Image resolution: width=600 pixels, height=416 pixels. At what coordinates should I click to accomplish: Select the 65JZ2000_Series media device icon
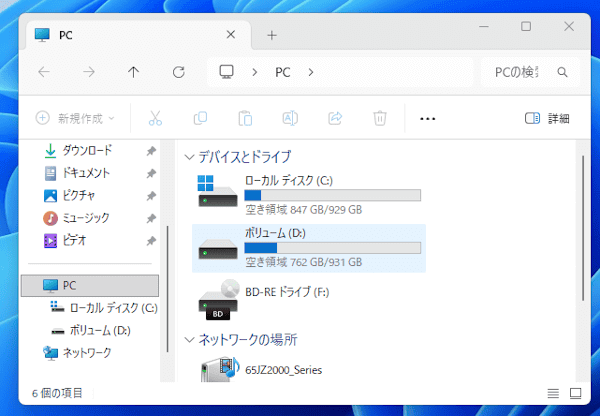[220, 369]
